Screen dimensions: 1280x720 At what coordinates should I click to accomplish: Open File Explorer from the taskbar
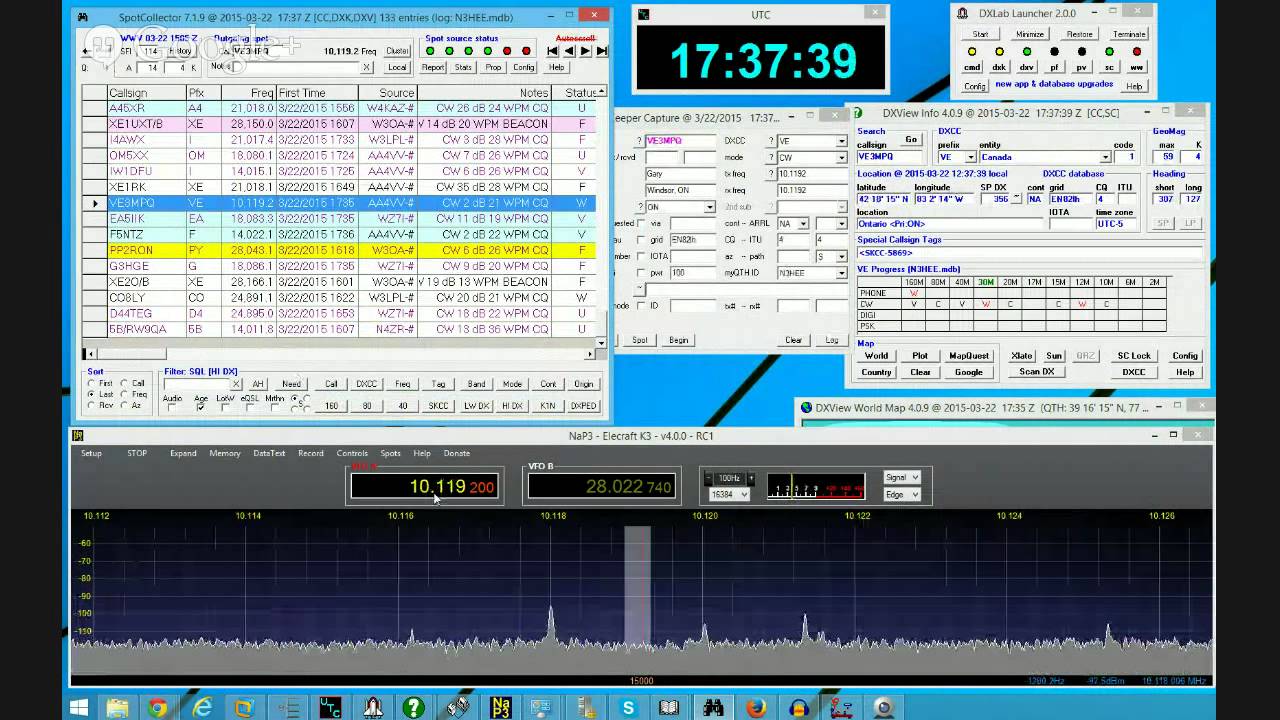pos(117,708)
